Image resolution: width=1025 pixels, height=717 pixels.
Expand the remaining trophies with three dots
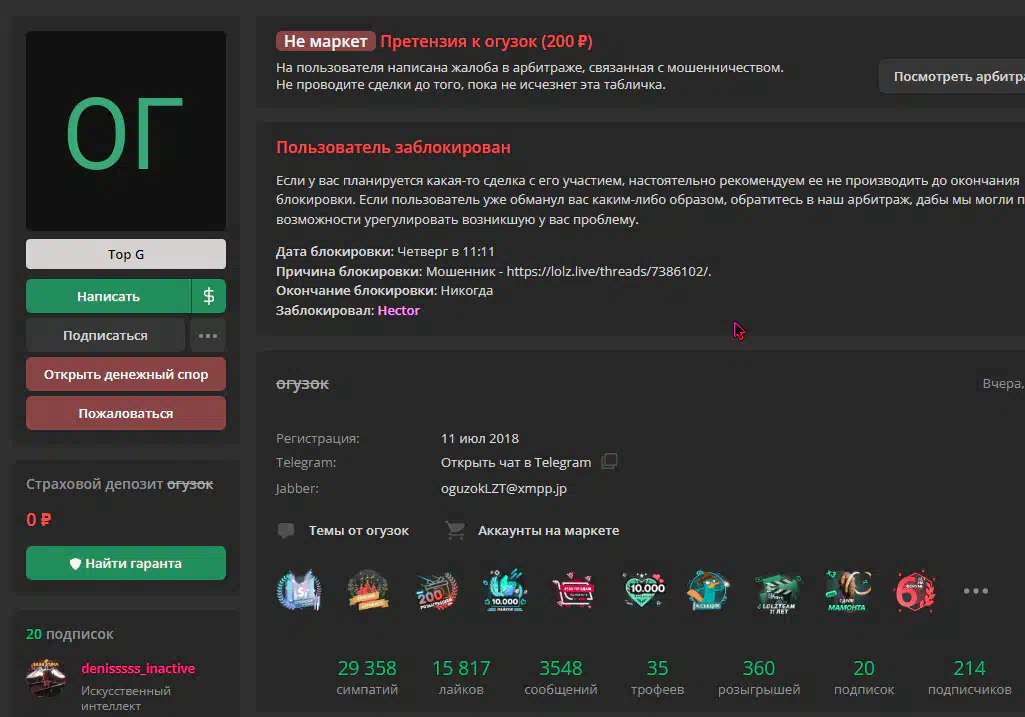(x=975, y=591)
